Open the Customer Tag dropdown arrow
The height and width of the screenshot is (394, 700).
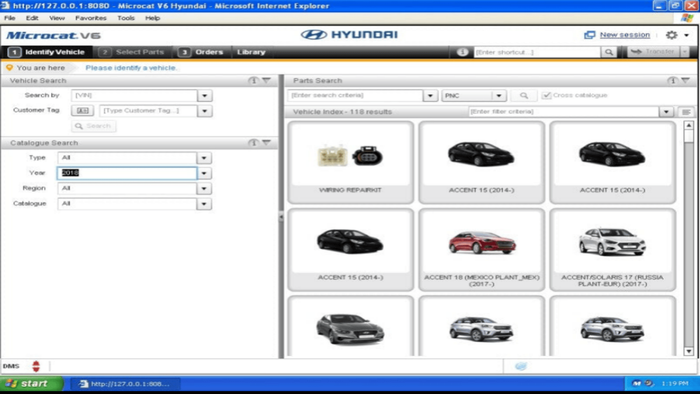pos(204,111)
